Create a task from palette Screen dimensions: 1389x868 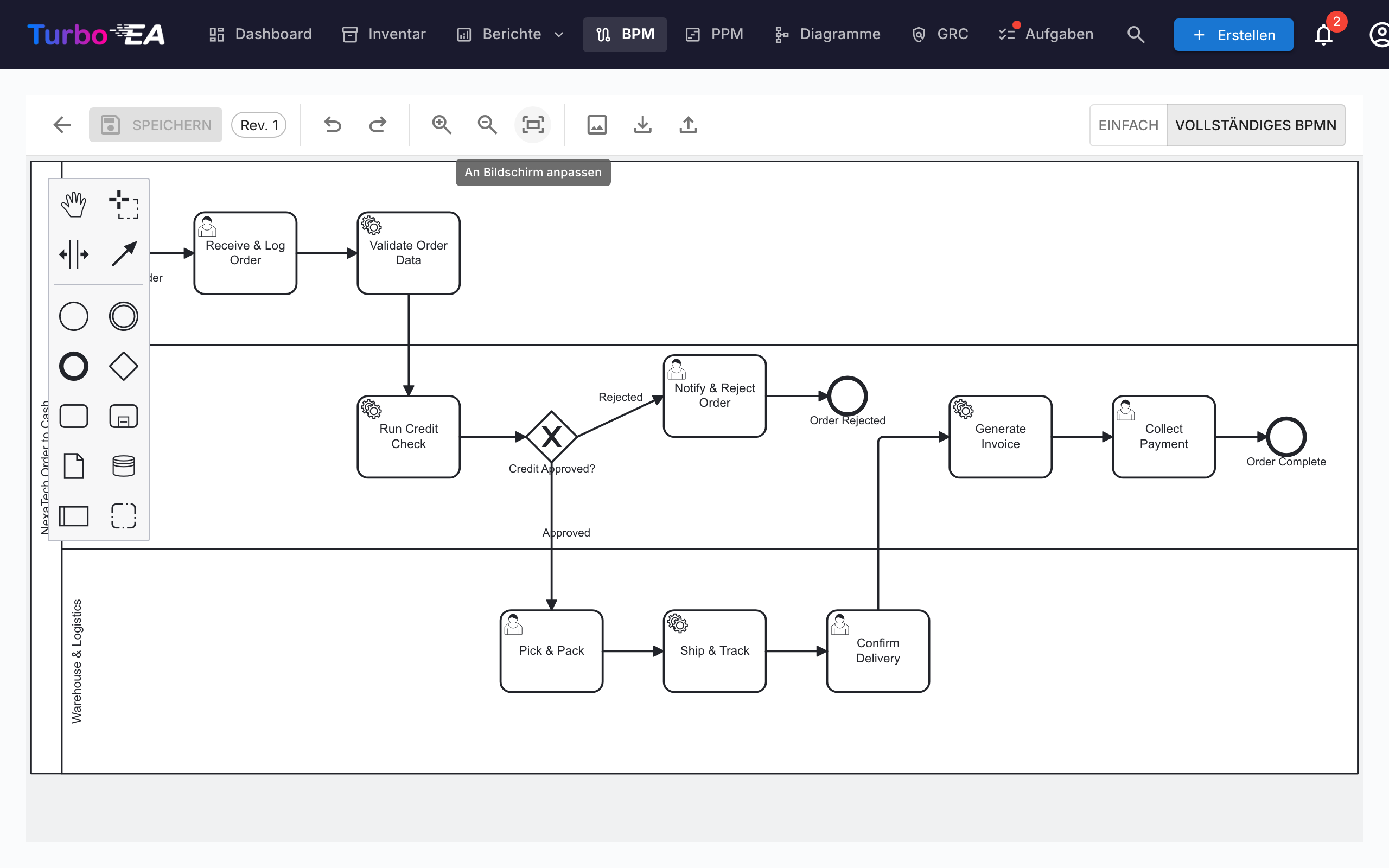point(73,416)
